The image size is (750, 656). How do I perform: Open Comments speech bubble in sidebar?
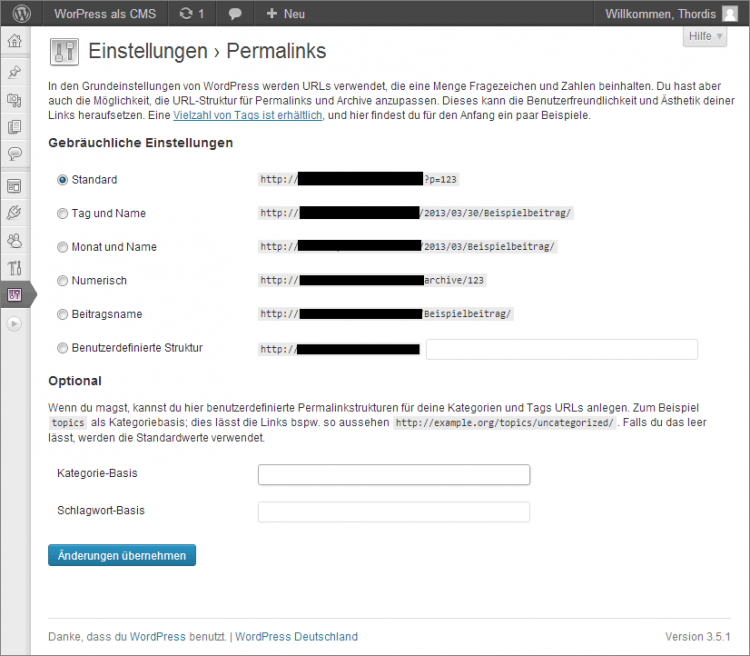[14, 154]
